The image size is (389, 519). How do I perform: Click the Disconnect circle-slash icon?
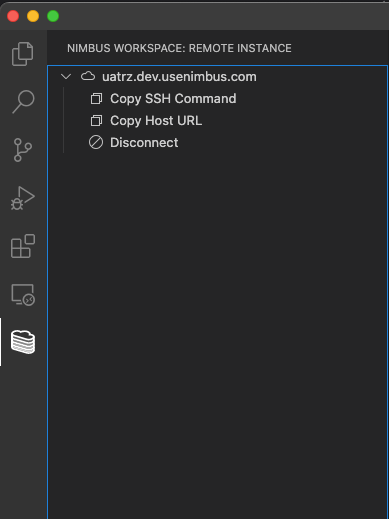(x=96, y=143)
